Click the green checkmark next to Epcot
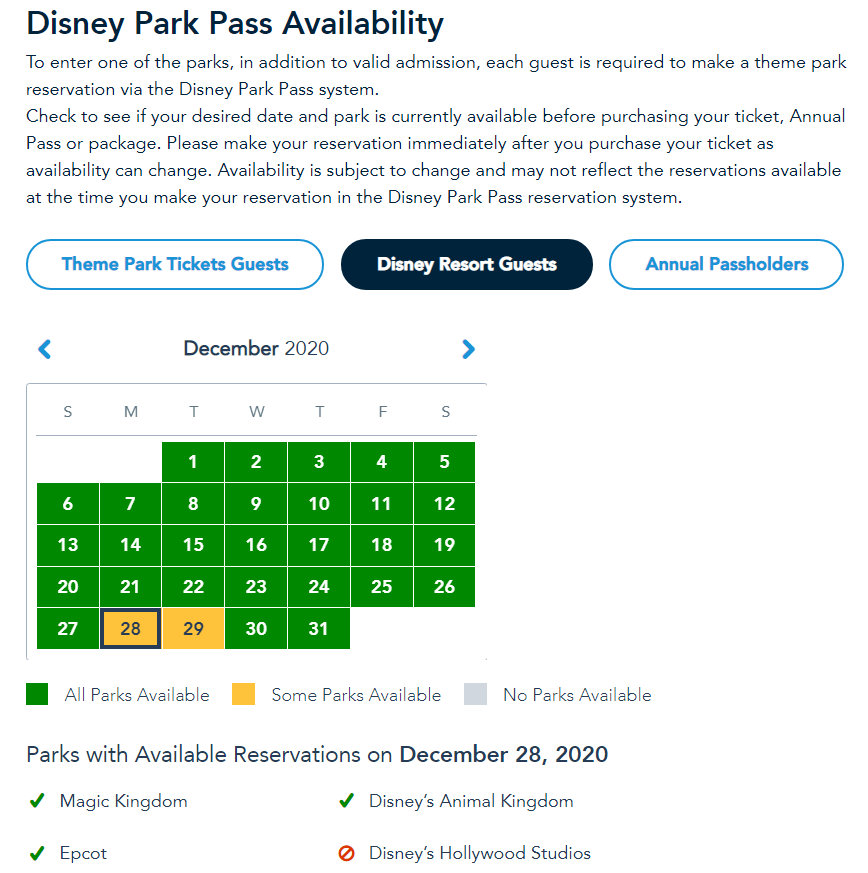Viewport: 868px width, 873px height. (37, 854)
